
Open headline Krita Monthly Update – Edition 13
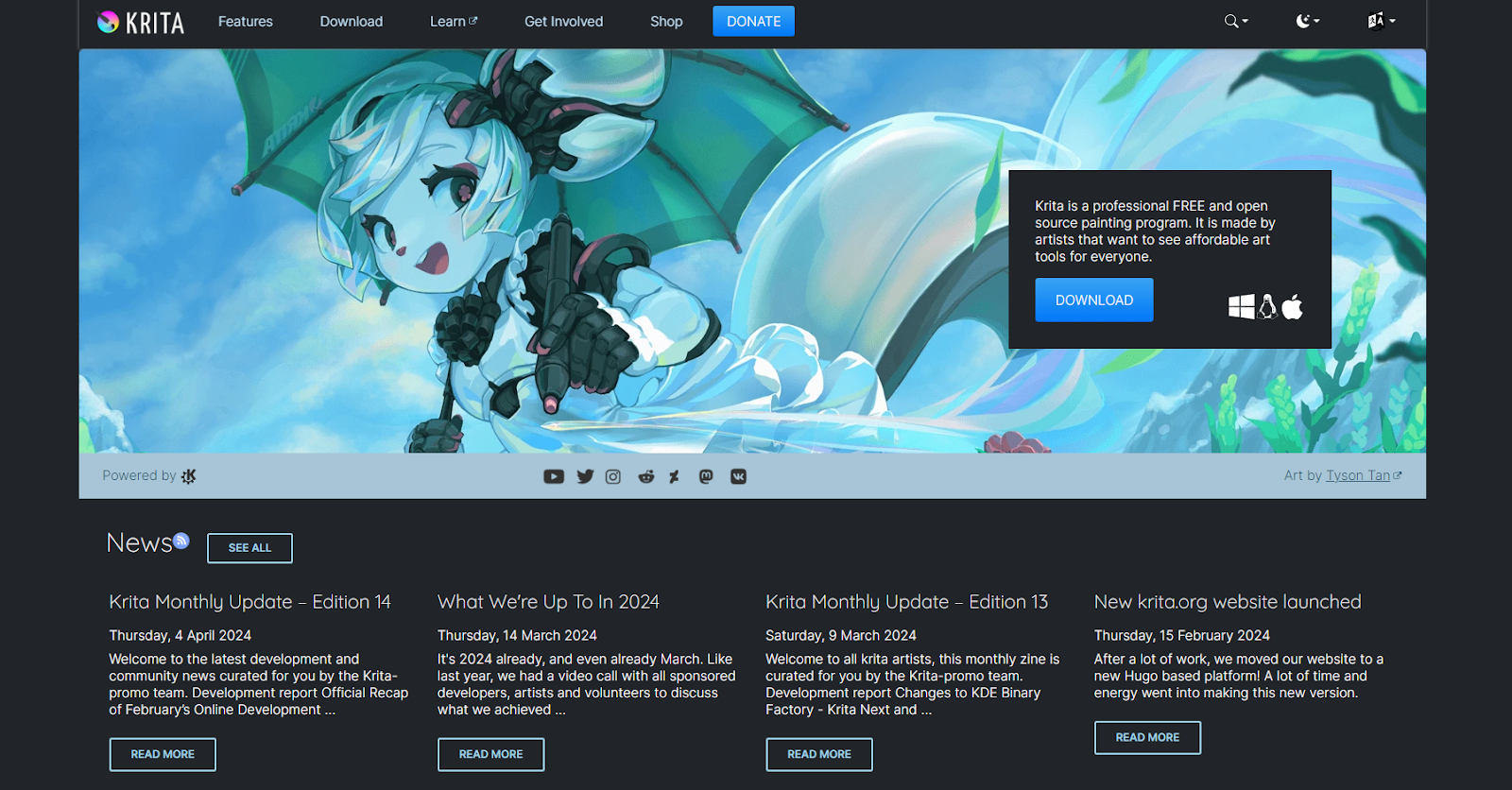pyautogui.click(x=906, y=602)
